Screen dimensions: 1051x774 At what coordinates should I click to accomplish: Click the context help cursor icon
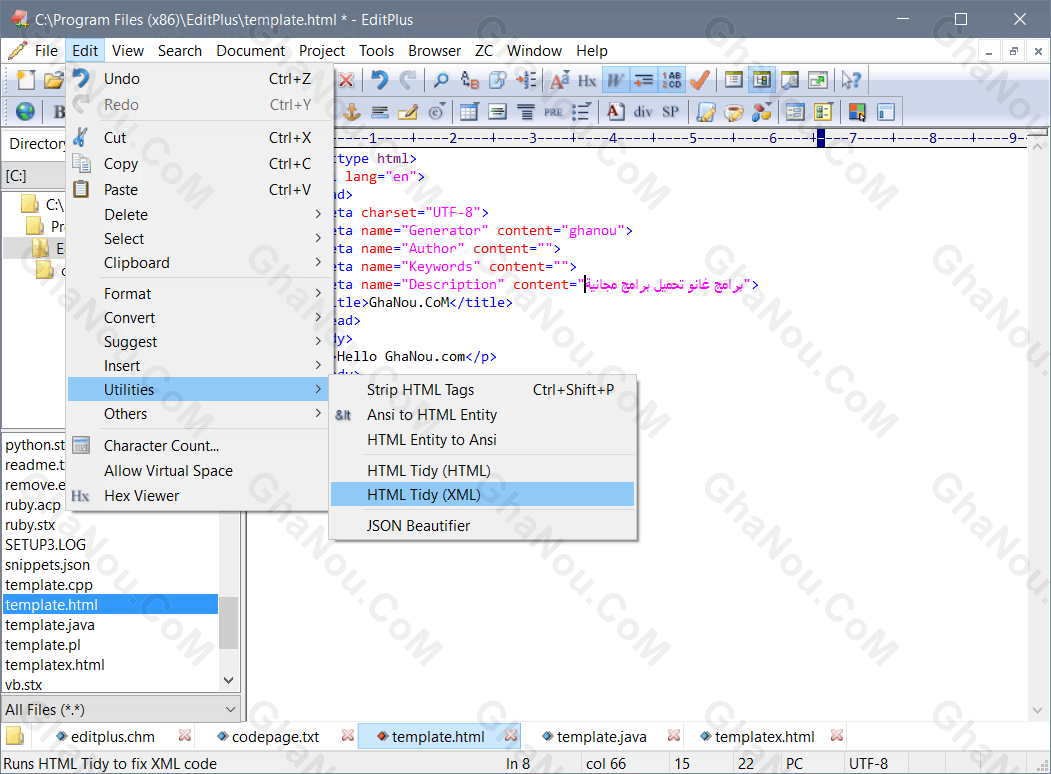tap(851, 80)
